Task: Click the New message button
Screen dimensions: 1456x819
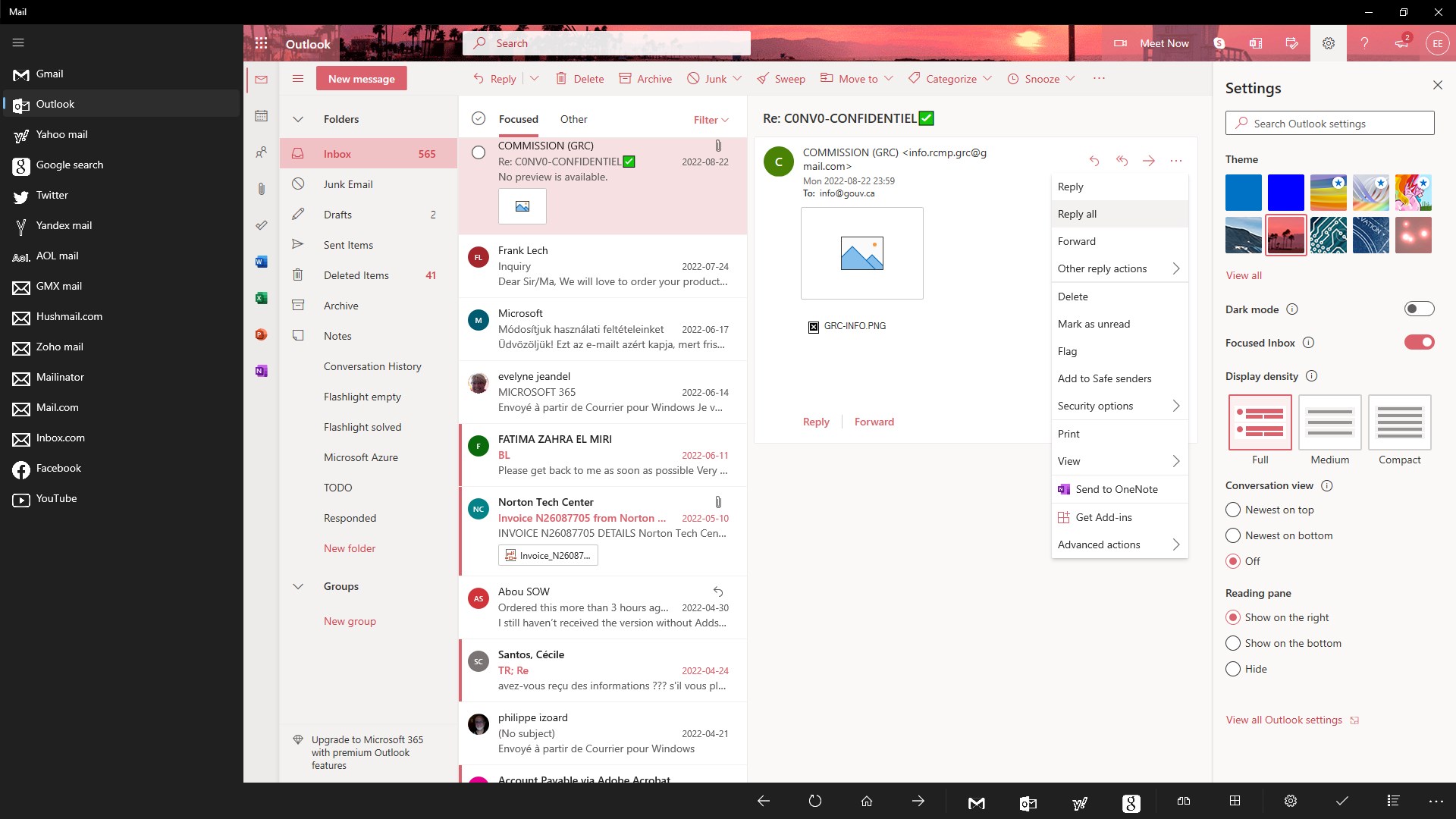Action: pyautogui.click(x=361, y=78)
